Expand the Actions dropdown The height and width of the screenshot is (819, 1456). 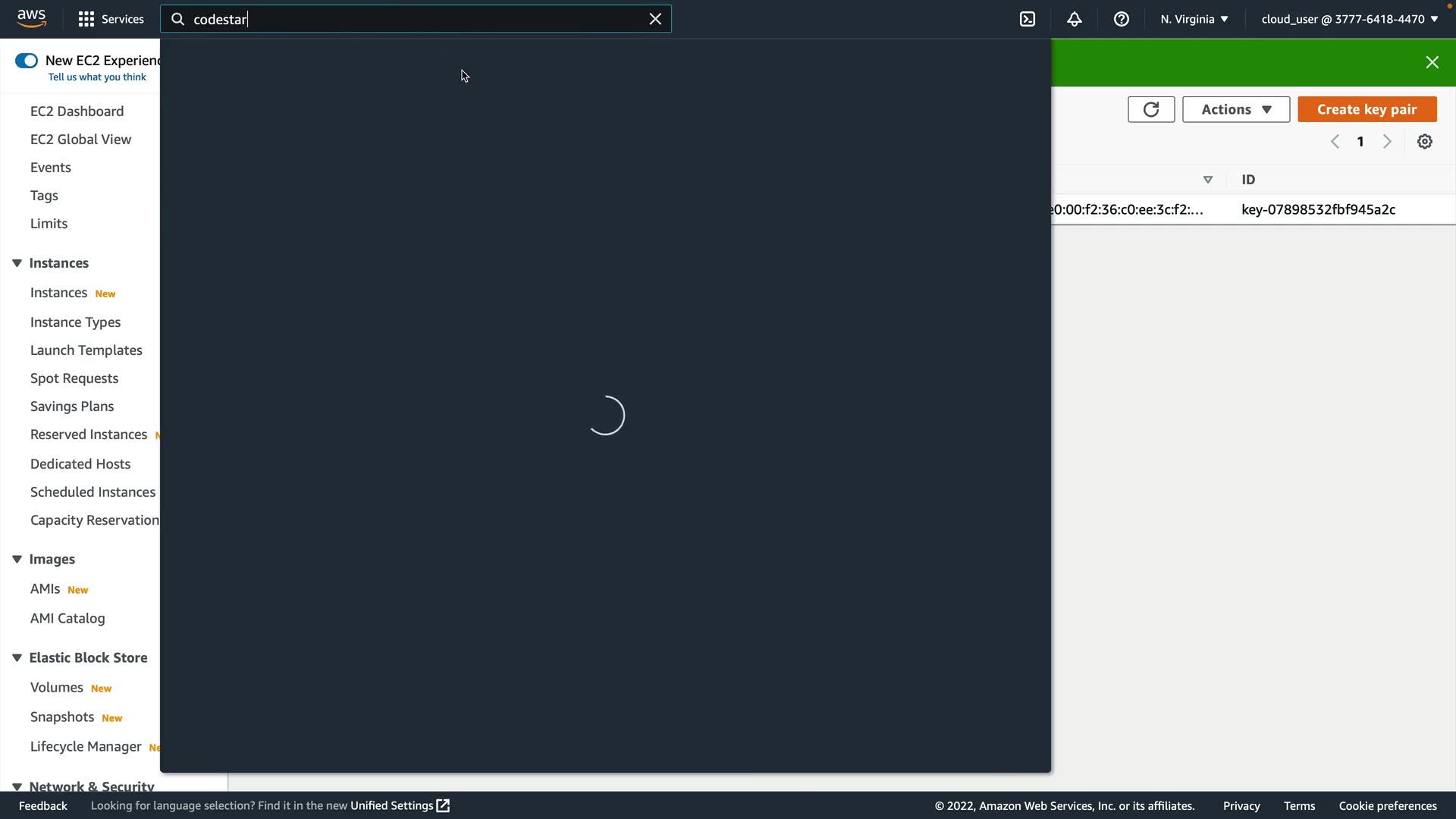tap(1235, 109)
